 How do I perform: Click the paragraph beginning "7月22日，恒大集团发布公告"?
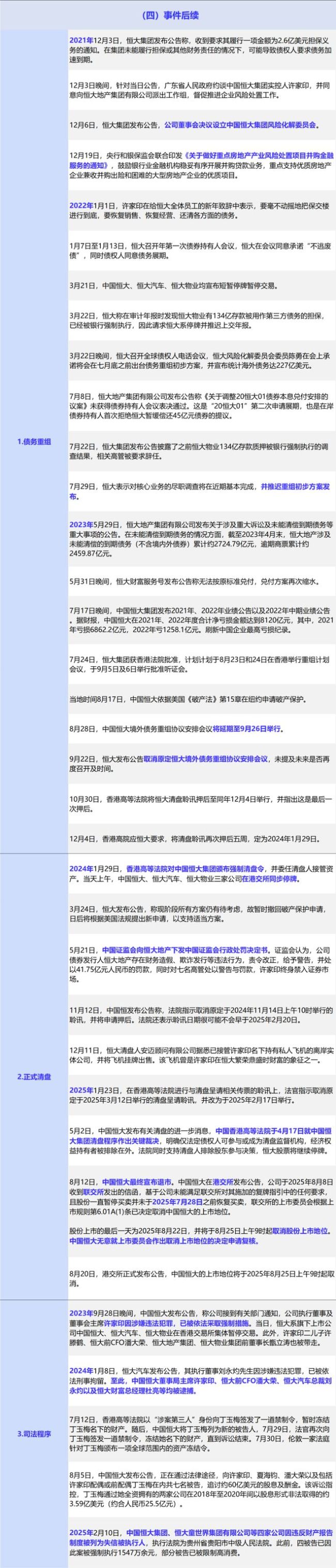198,451
